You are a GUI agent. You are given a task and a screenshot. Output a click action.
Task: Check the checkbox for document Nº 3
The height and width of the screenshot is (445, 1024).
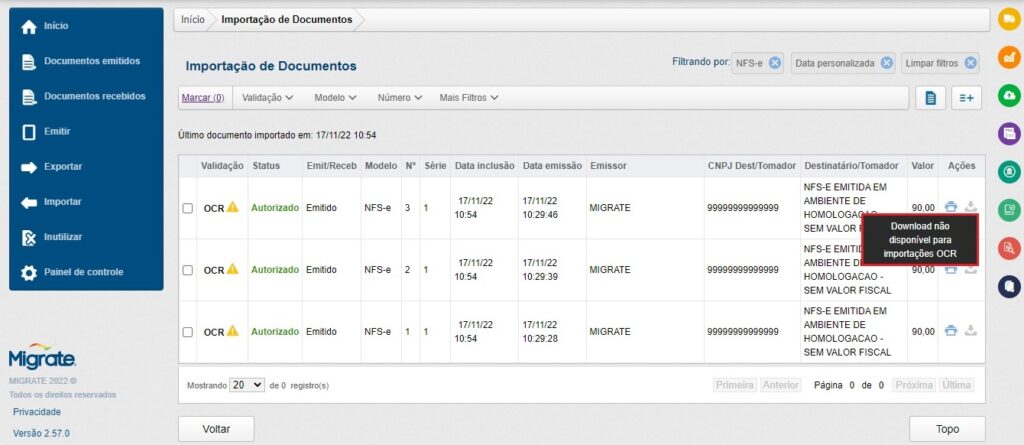(x=188, y=208)
